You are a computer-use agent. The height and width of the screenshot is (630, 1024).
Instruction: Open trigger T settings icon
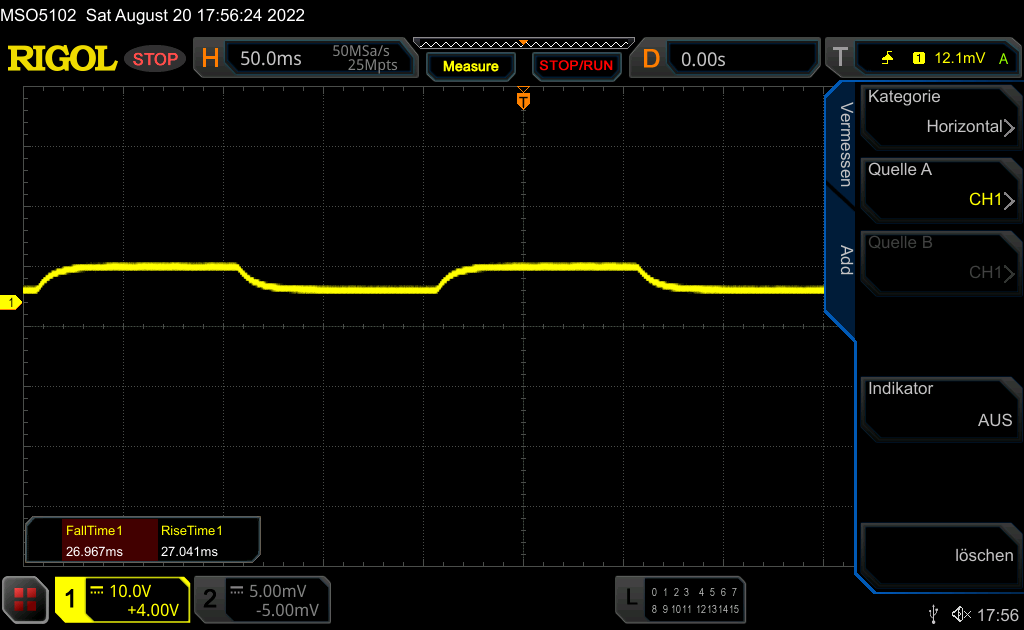tap(840, 57)
